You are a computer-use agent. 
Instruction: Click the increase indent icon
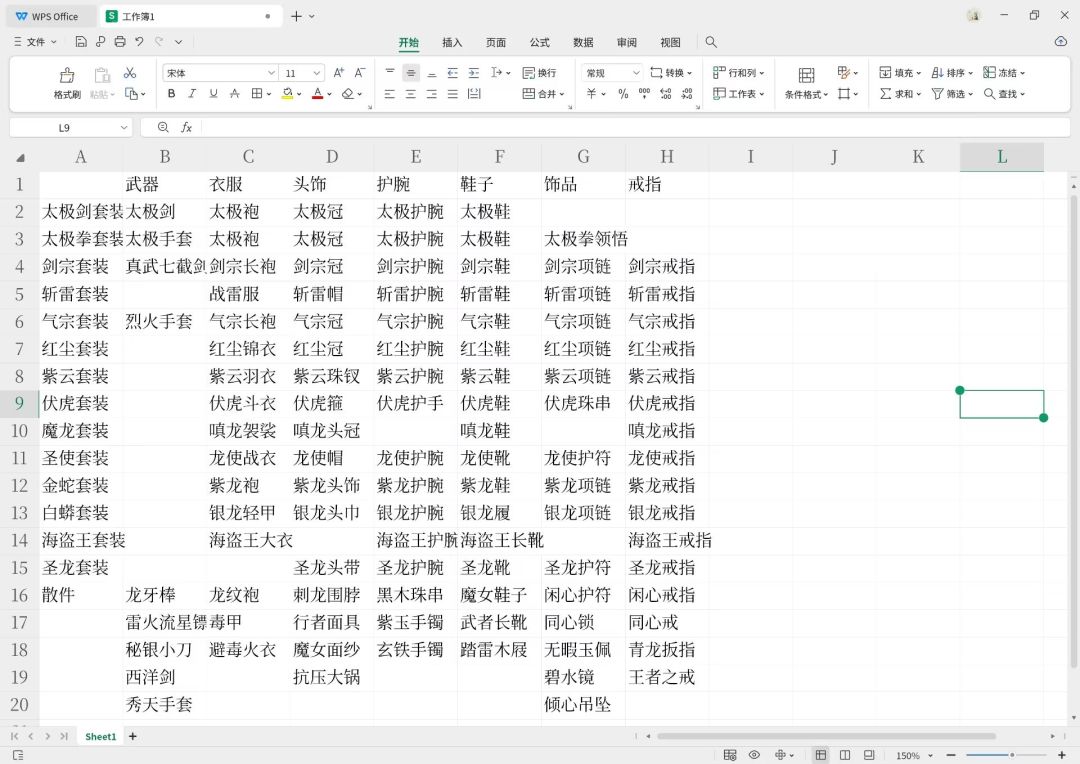tap(474, 72)
